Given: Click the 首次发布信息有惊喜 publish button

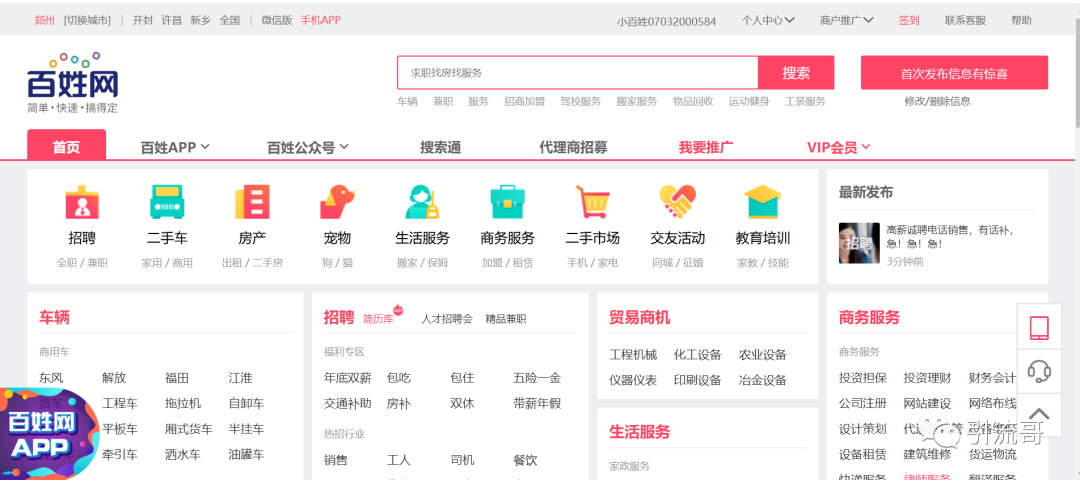Looking at the screenshot, I should tap(953, 73).
